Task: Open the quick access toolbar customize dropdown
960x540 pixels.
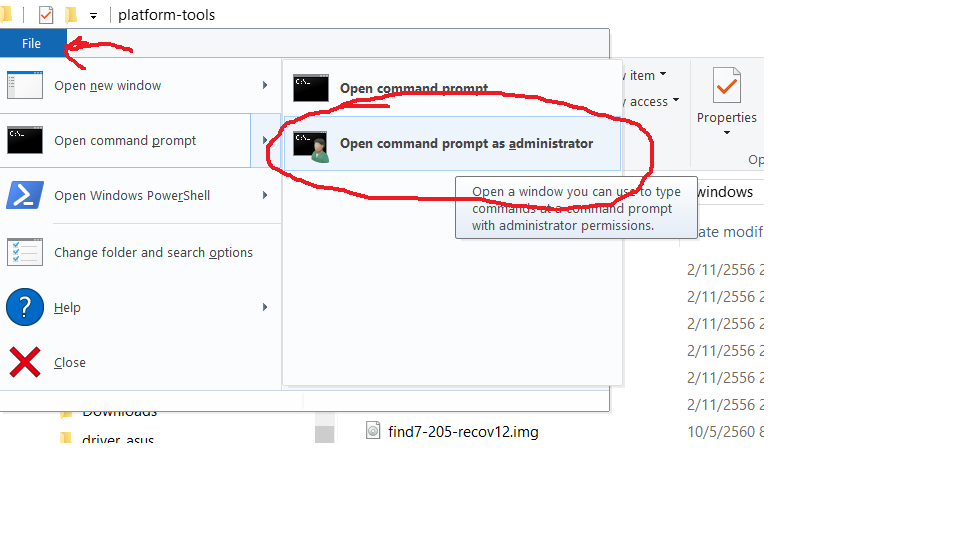Action: click(93, 16)
